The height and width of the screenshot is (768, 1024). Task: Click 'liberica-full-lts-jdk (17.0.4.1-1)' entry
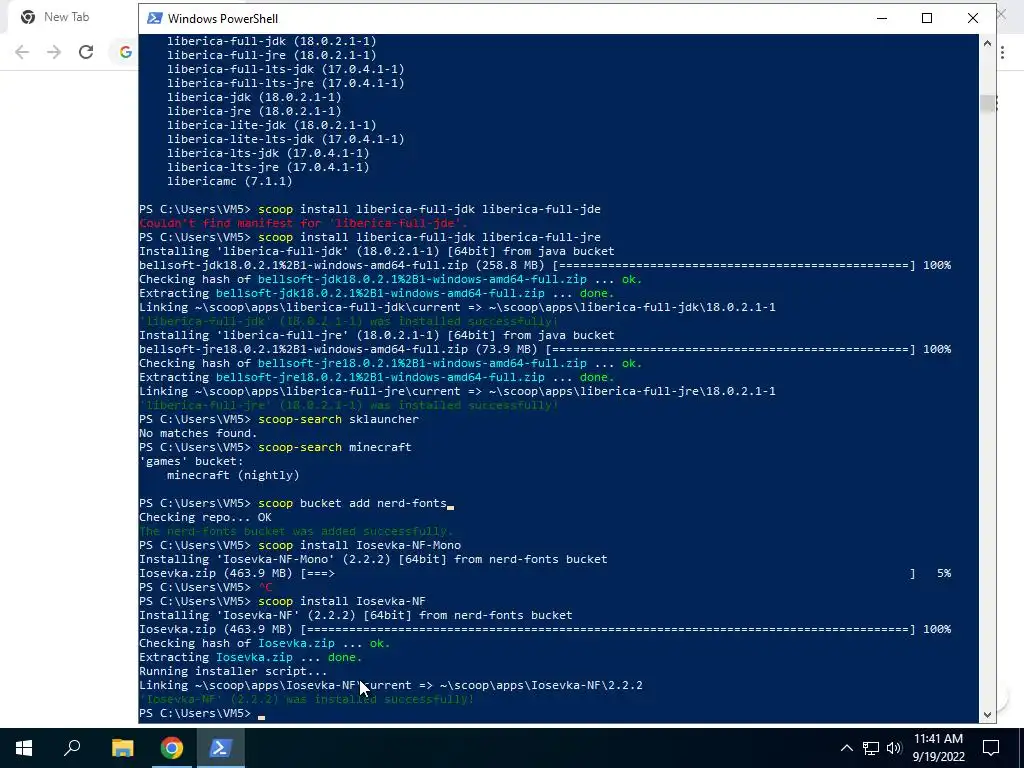click(285, 69)
